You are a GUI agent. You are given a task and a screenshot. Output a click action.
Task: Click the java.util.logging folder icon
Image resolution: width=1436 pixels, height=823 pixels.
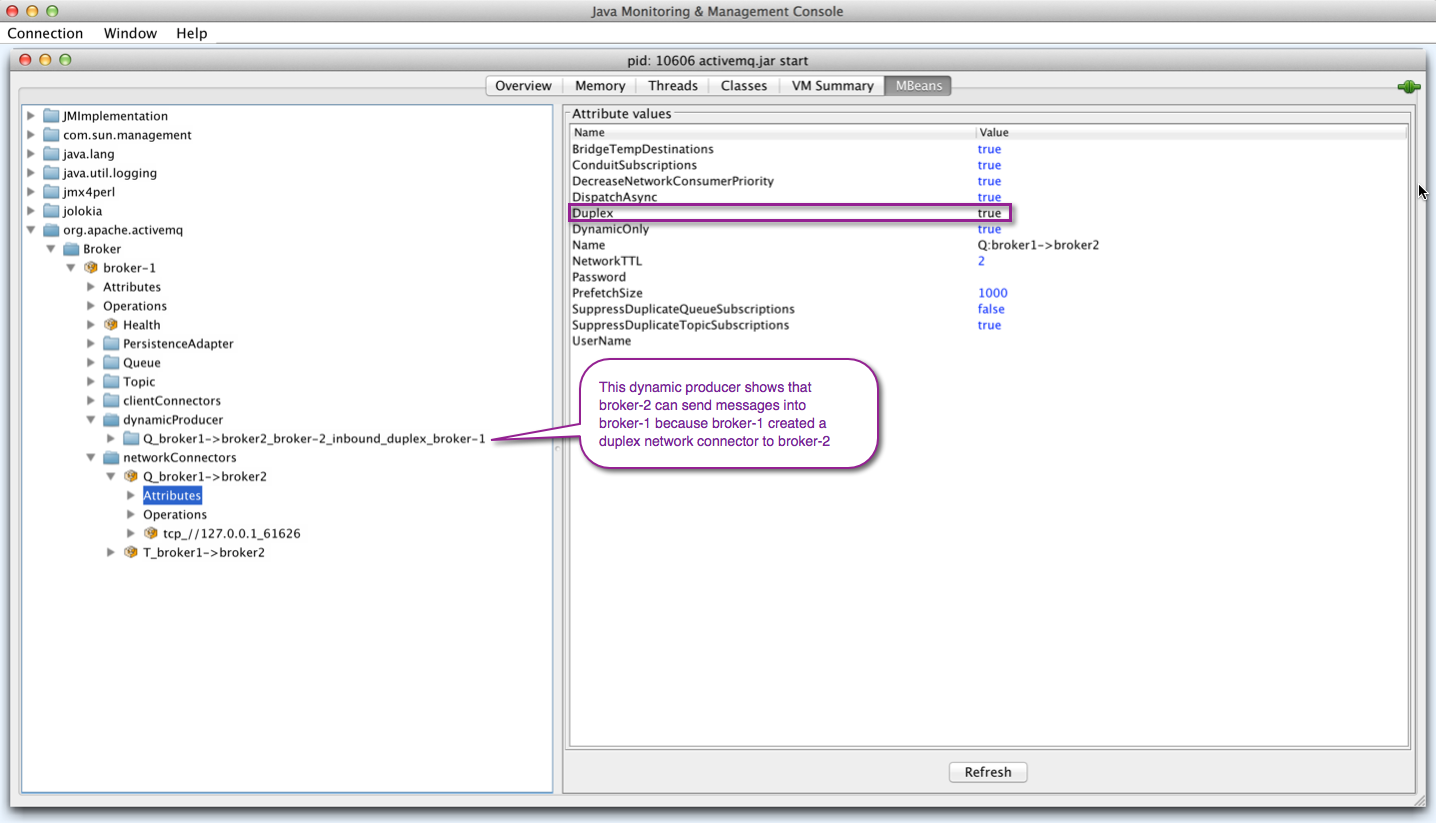pyautogui.click(x=51, y=173)
